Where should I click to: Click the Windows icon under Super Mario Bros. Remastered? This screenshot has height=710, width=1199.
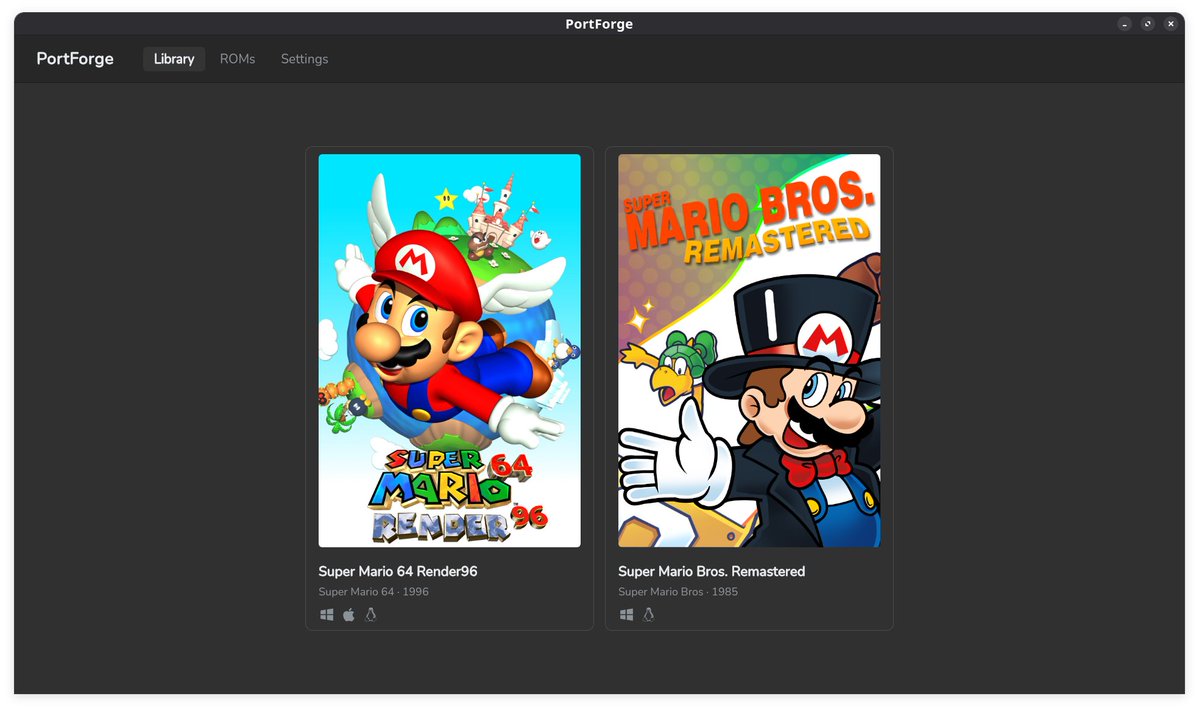pos(626,614)
